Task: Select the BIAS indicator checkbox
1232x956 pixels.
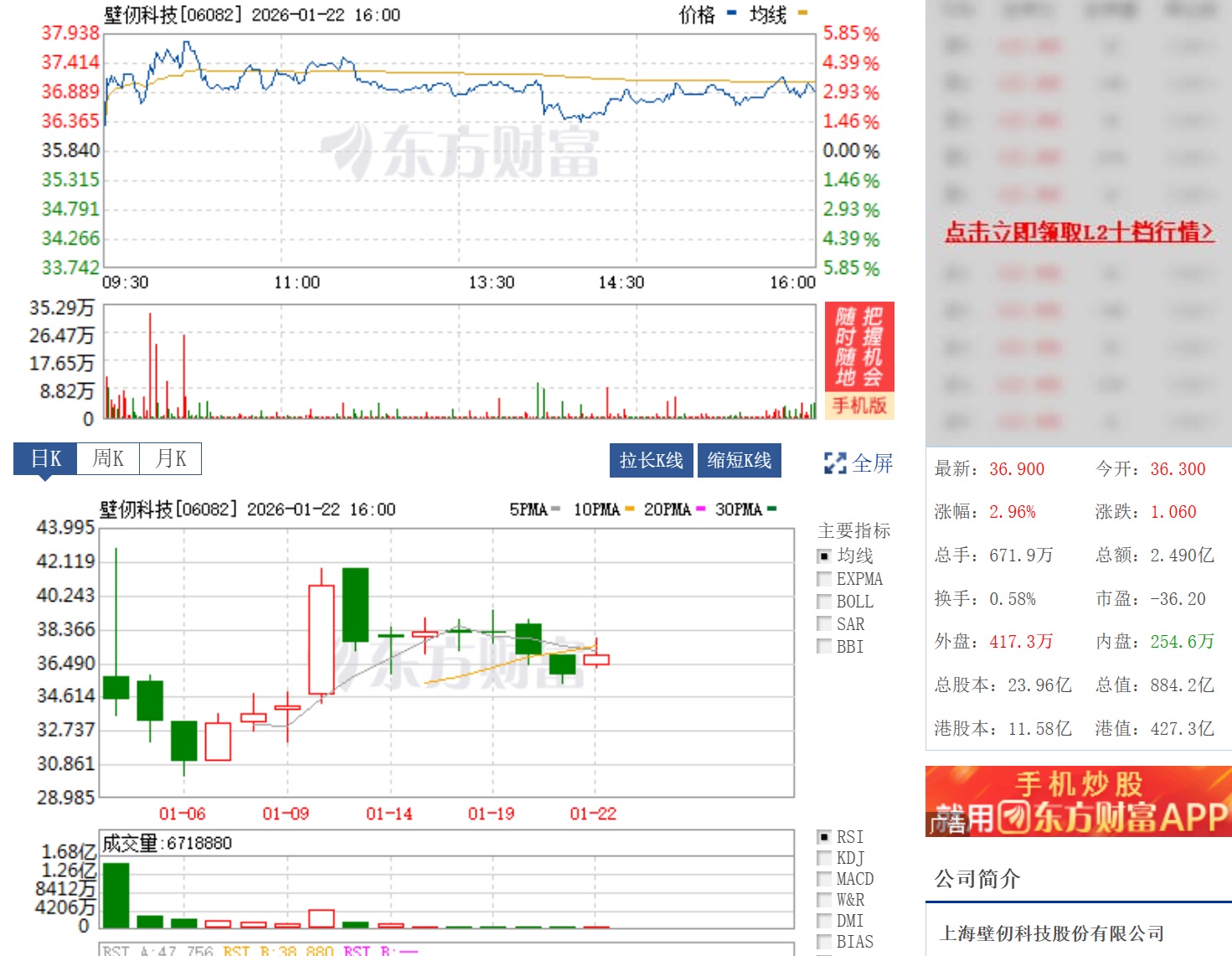Action: 824,942
